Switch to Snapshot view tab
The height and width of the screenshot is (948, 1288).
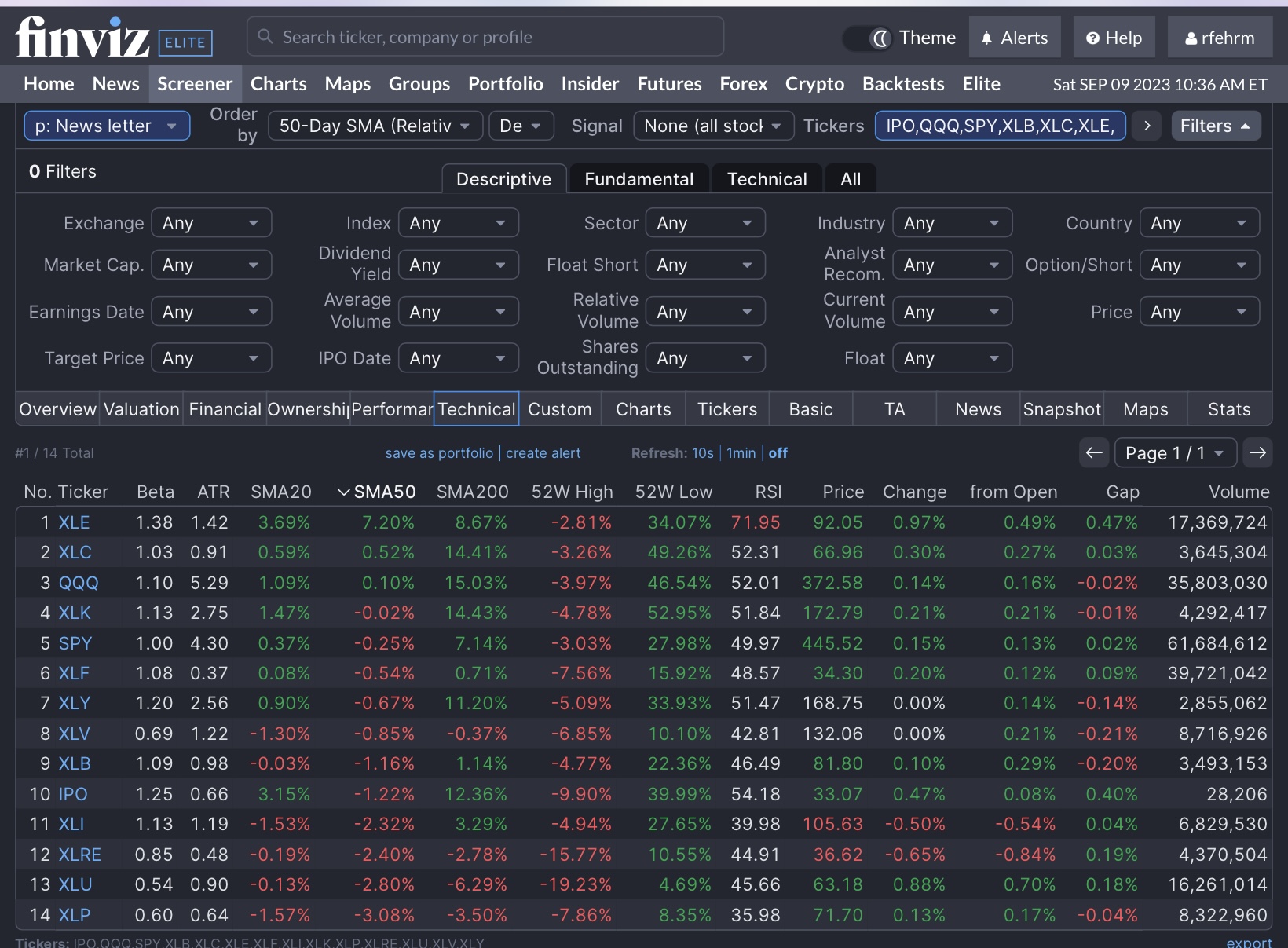1062,409
